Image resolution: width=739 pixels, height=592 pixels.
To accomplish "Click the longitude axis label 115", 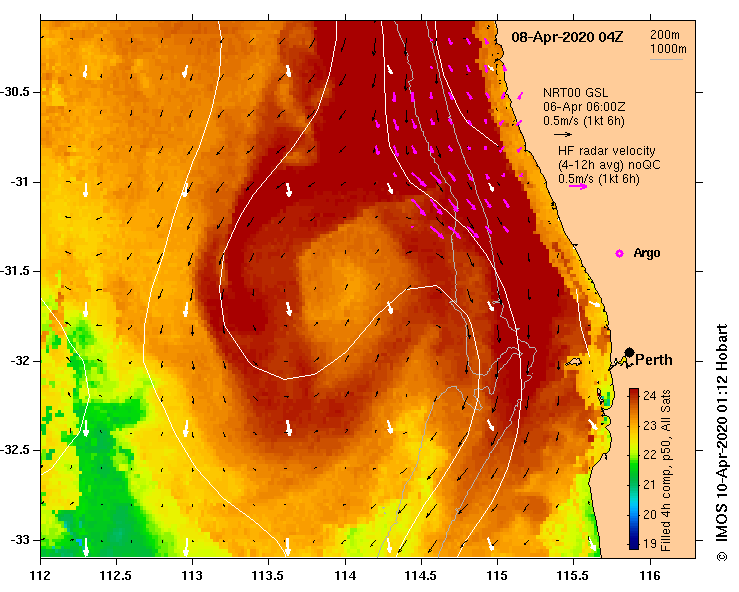I will pyautogui.click(x=497, y=576).
